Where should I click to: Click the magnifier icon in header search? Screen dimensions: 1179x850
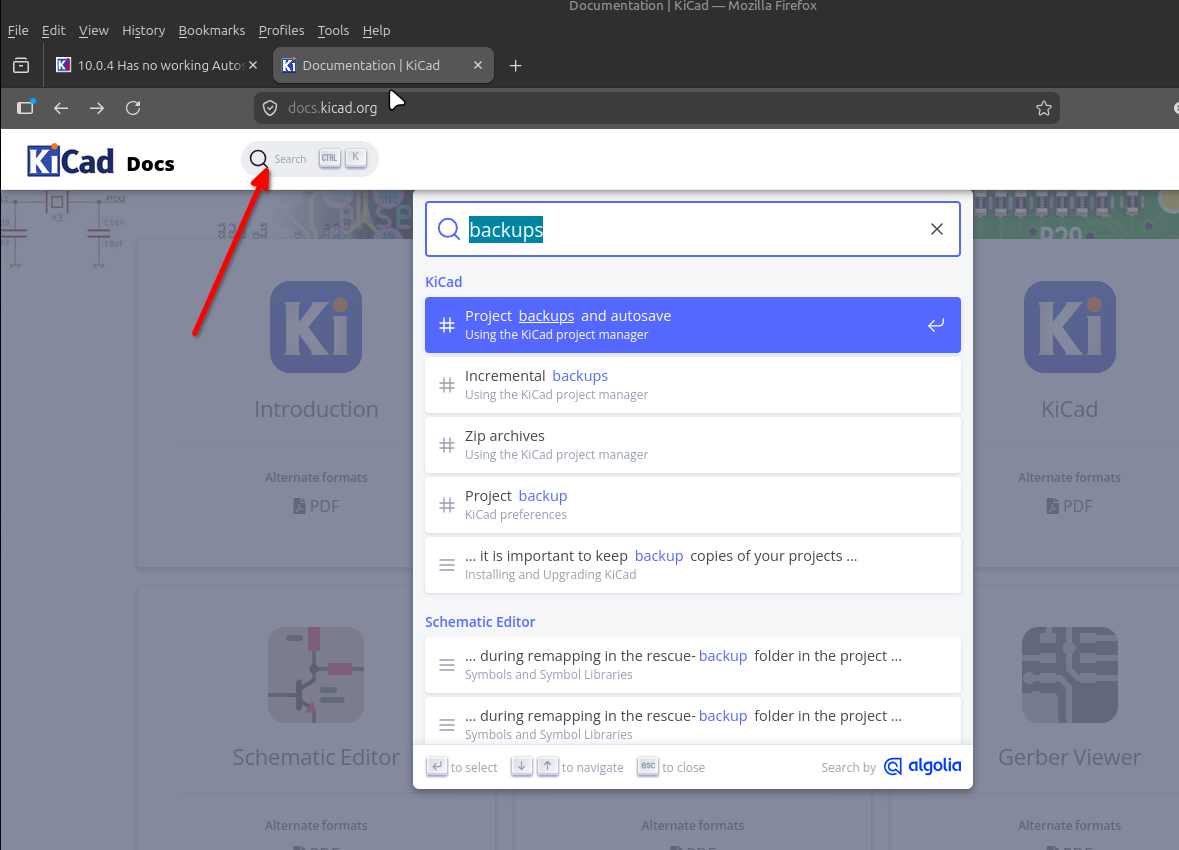tap(259, 159)
